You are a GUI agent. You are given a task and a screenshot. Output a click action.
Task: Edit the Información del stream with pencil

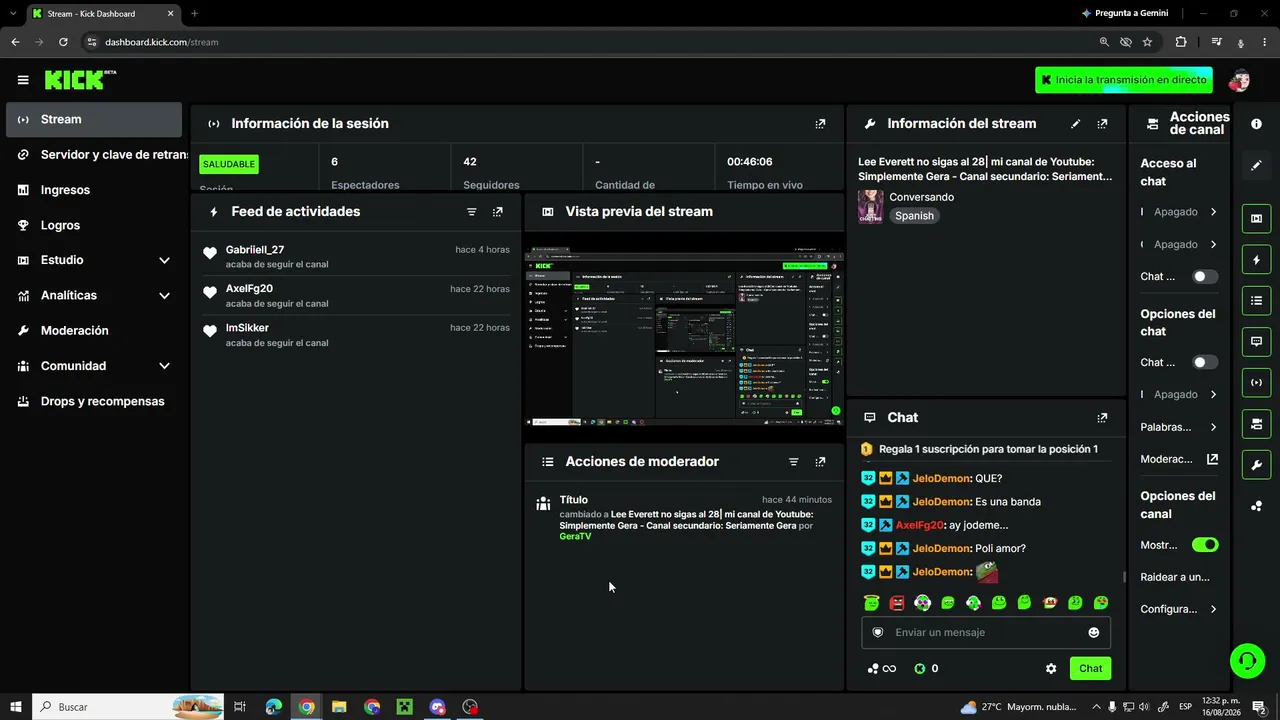(1076, 124)
